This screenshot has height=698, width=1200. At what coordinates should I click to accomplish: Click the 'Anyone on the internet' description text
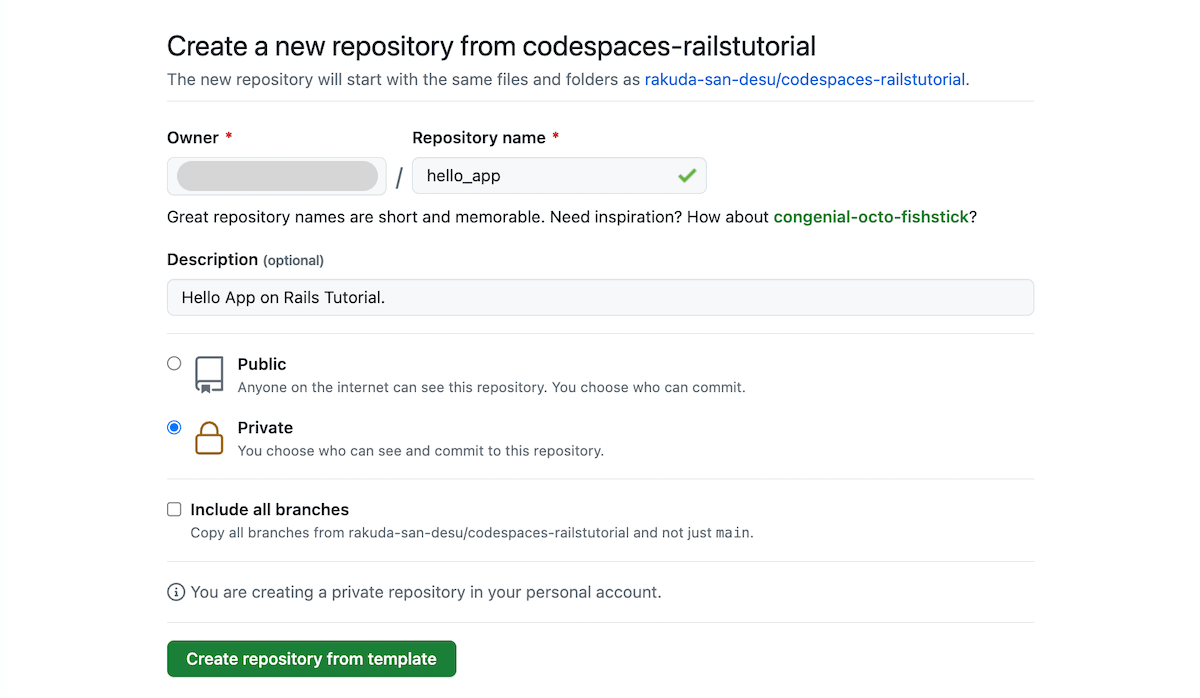[491, 387]
